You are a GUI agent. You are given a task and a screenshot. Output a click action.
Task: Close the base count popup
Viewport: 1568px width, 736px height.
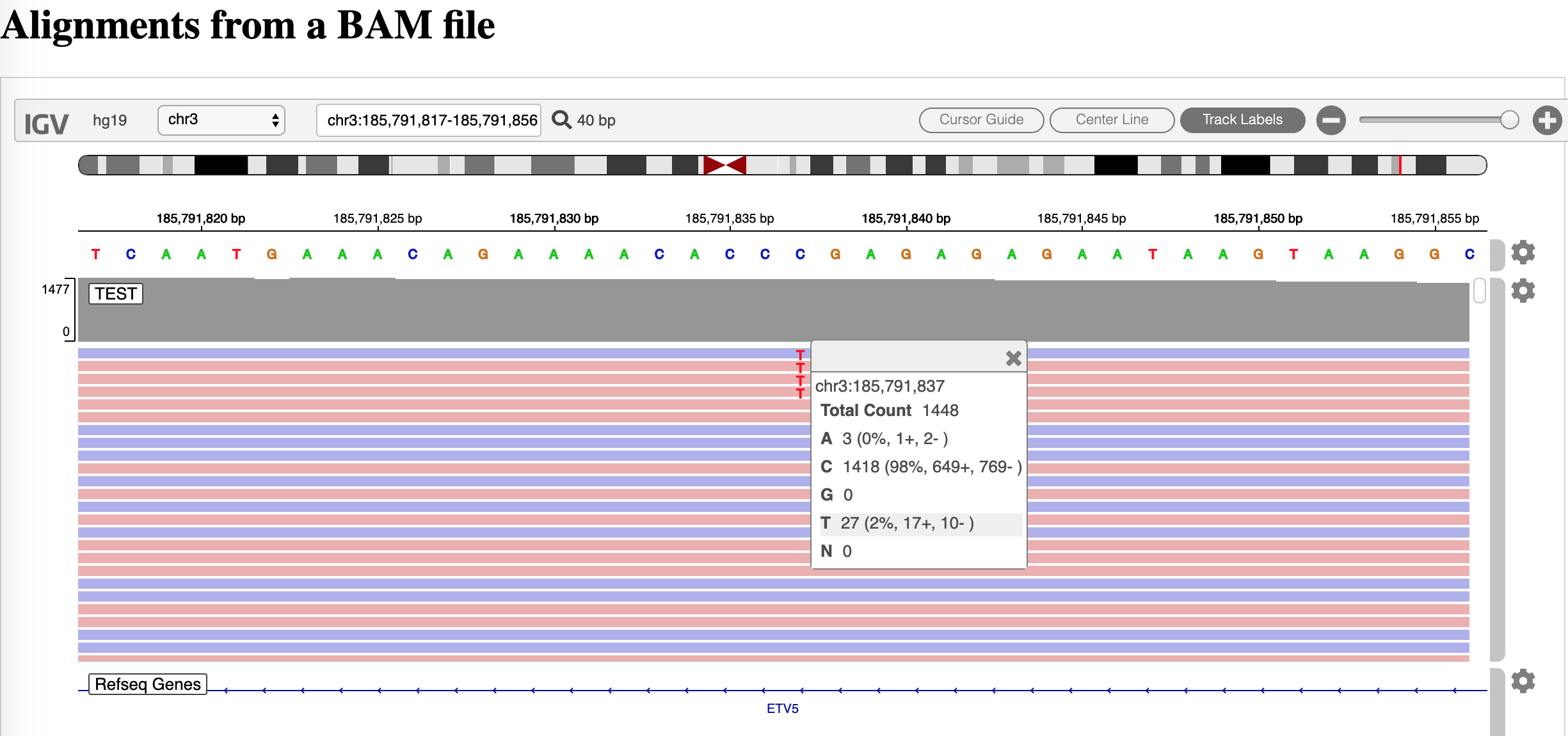1013,358
